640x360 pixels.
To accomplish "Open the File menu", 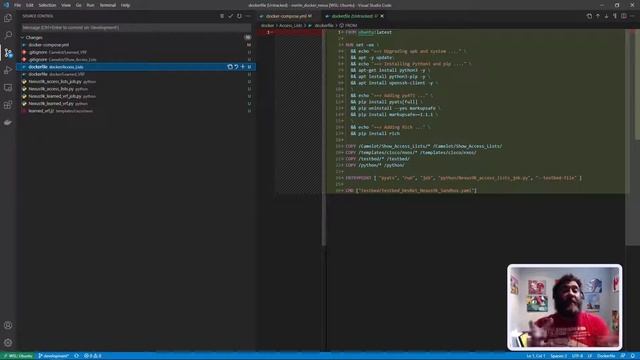I will tap(17, 5).
